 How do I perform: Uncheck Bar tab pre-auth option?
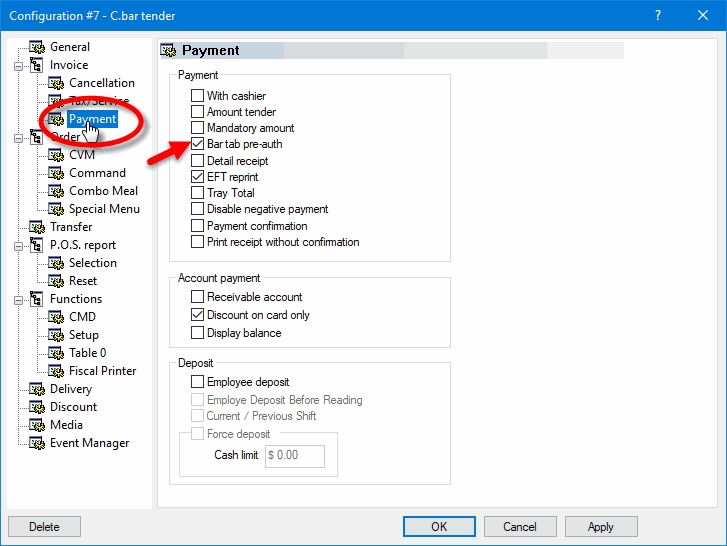pos(198,144)
